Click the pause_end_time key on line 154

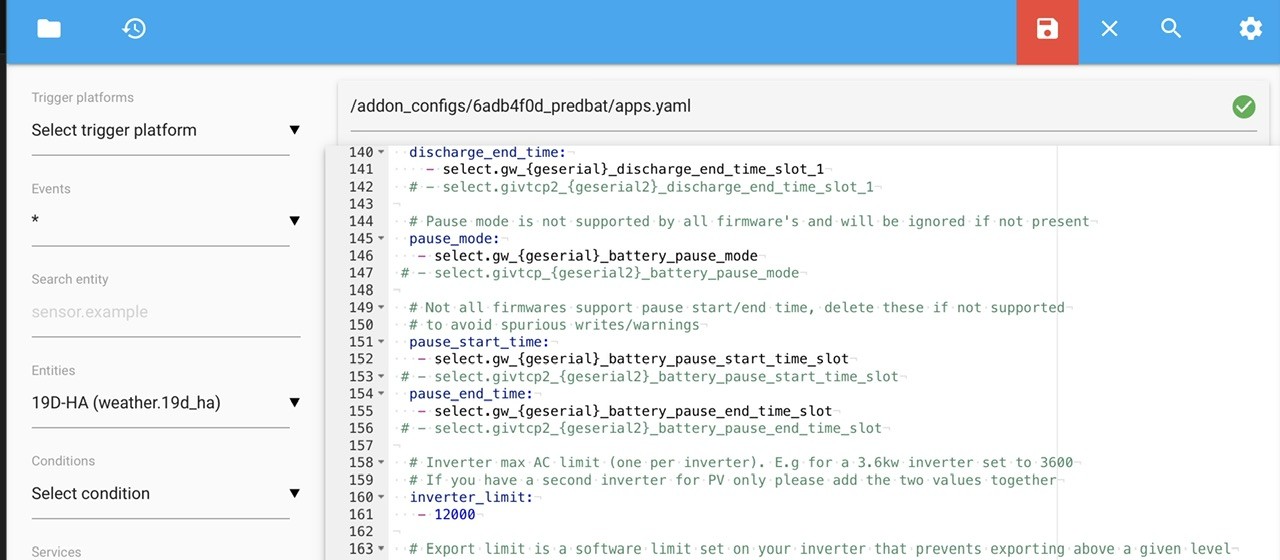470,394
